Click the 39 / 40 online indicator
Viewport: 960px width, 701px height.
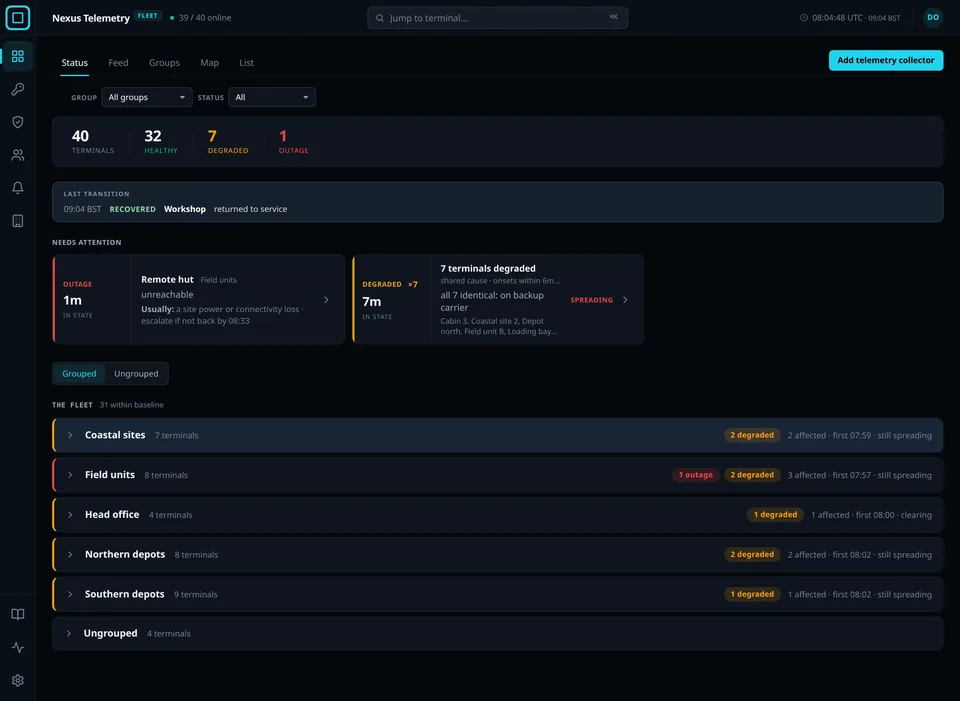(x=200, y=18)
